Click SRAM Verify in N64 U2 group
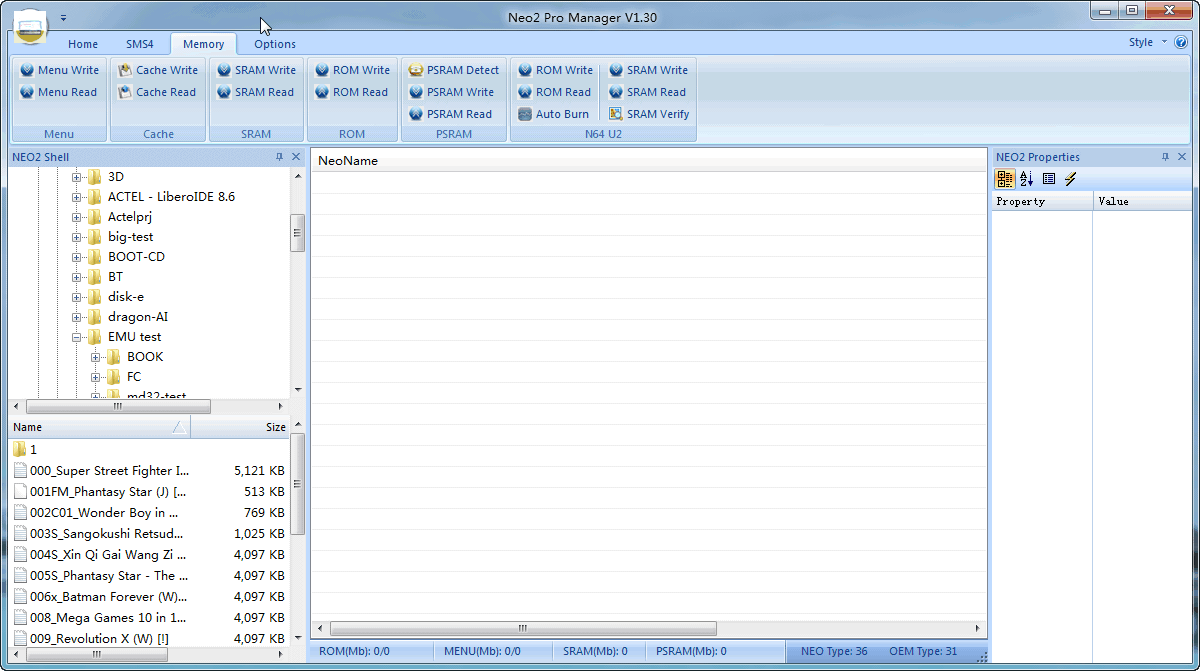1200x671 pixels. (x=648, y=114)
